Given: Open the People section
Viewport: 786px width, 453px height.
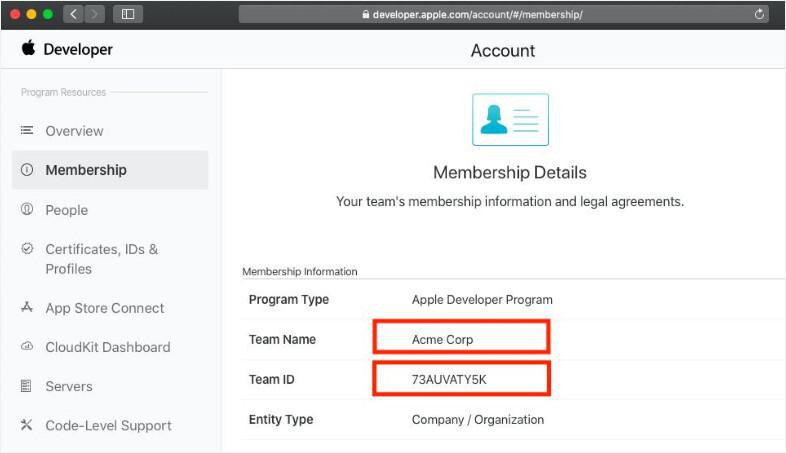Looking at the screenshot, I should tap(66, 210).
